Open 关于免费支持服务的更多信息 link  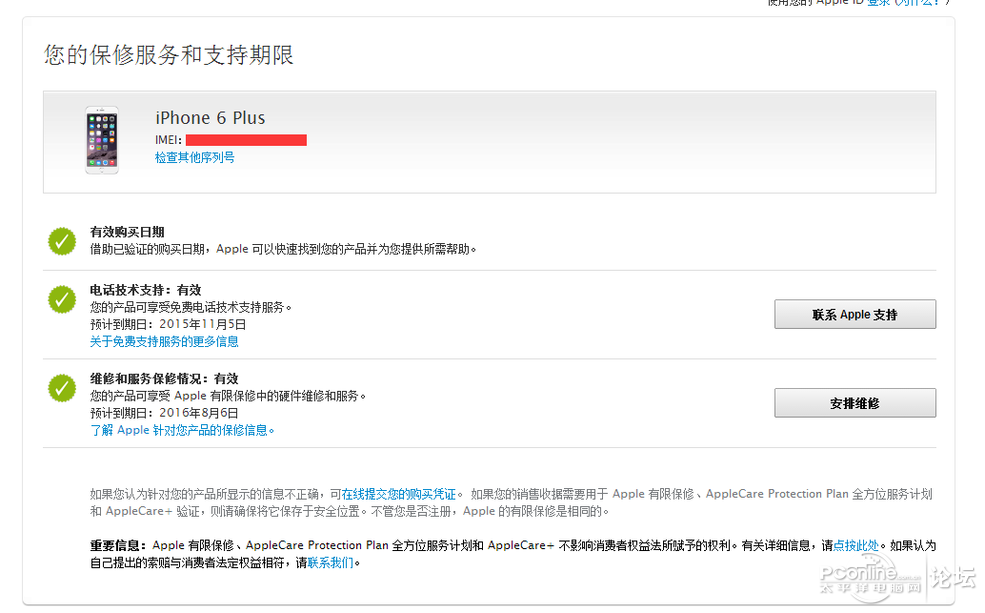click(x=164, y=342)
